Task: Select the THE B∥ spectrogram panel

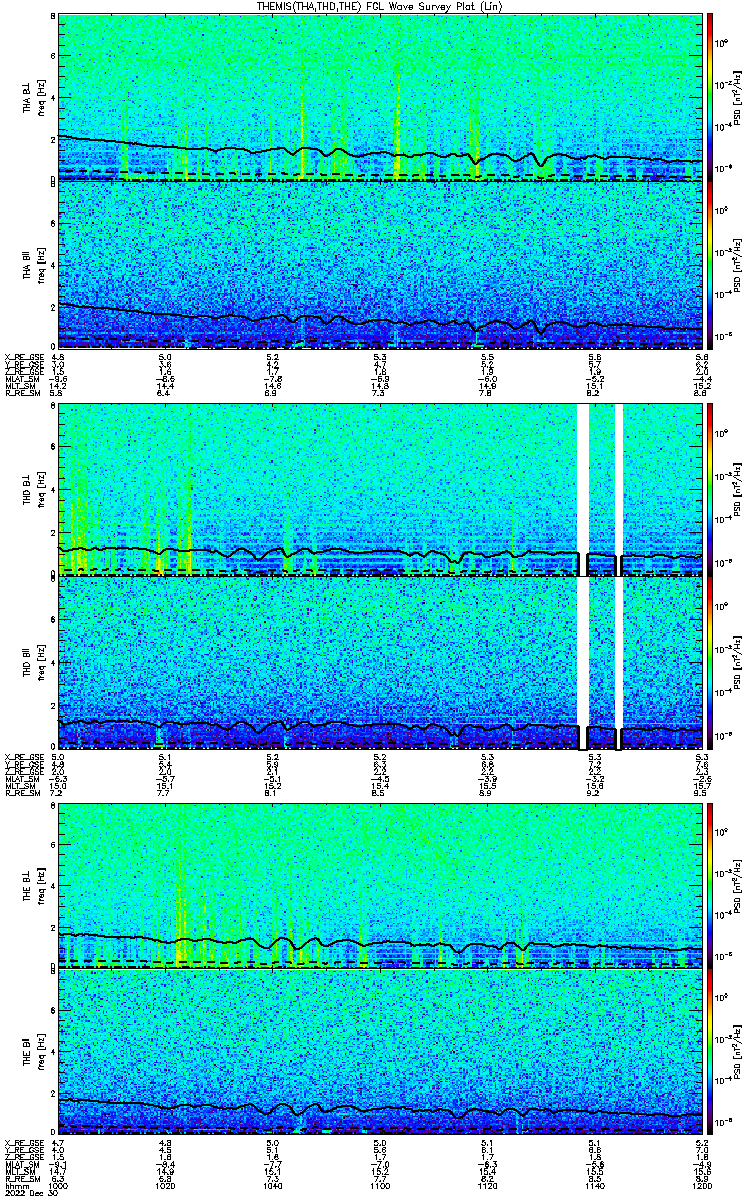Action: pos(380,1051)
